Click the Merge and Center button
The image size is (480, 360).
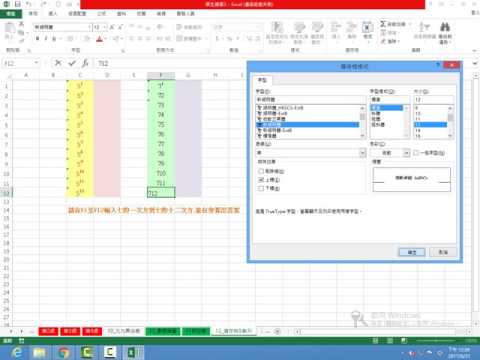click(191, 39)
